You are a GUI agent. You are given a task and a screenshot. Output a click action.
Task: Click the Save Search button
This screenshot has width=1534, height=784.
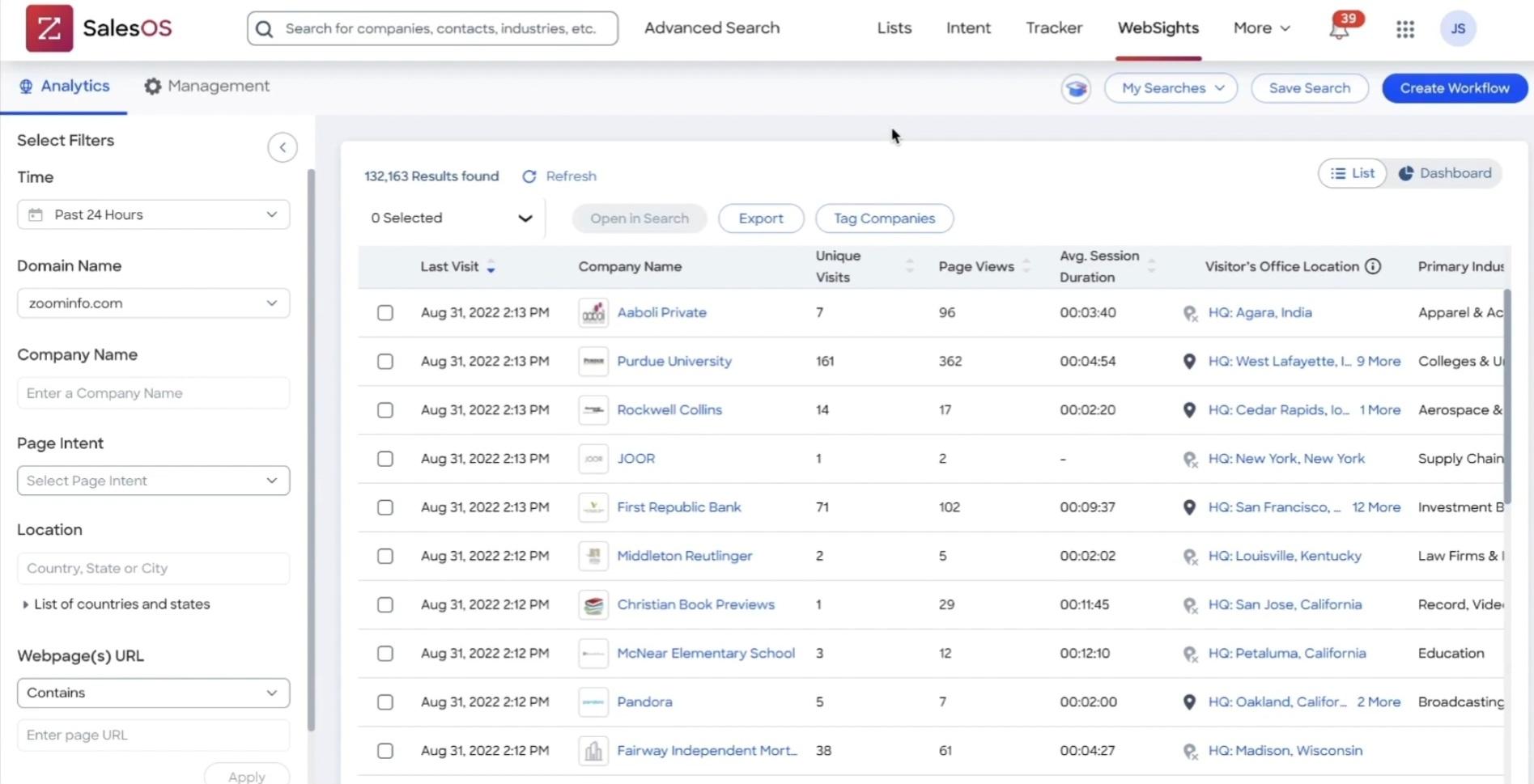coord(1310,88)
